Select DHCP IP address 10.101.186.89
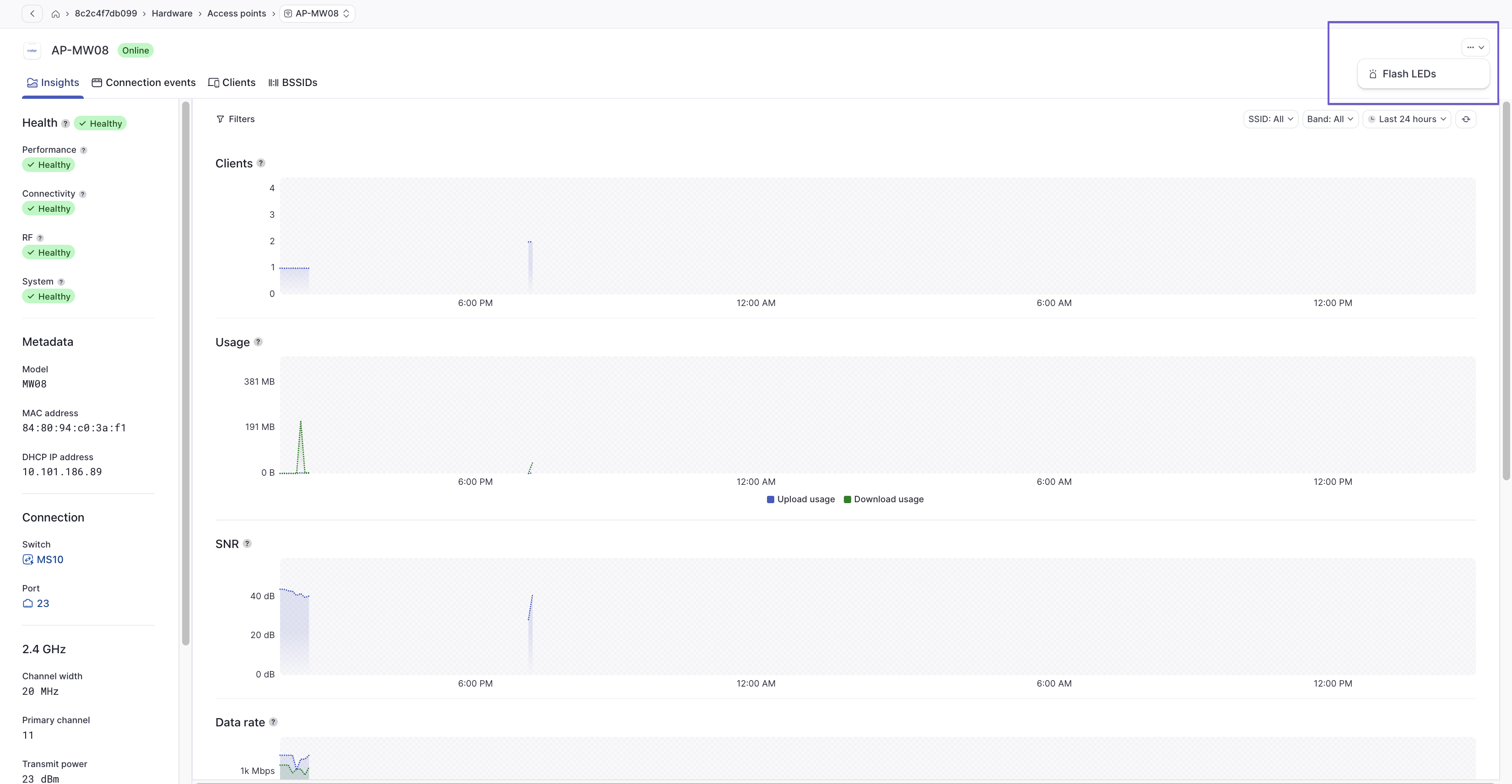This screenshot has height=784, width=1512. [62, 473]
